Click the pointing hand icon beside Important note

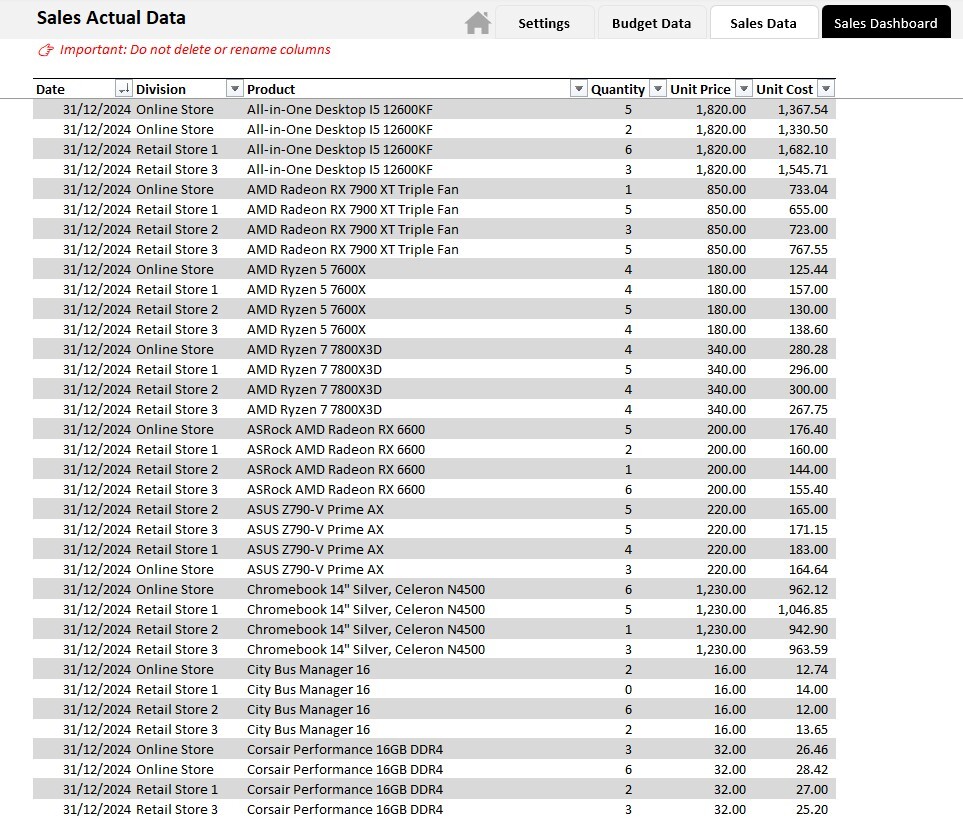point(46,50)
